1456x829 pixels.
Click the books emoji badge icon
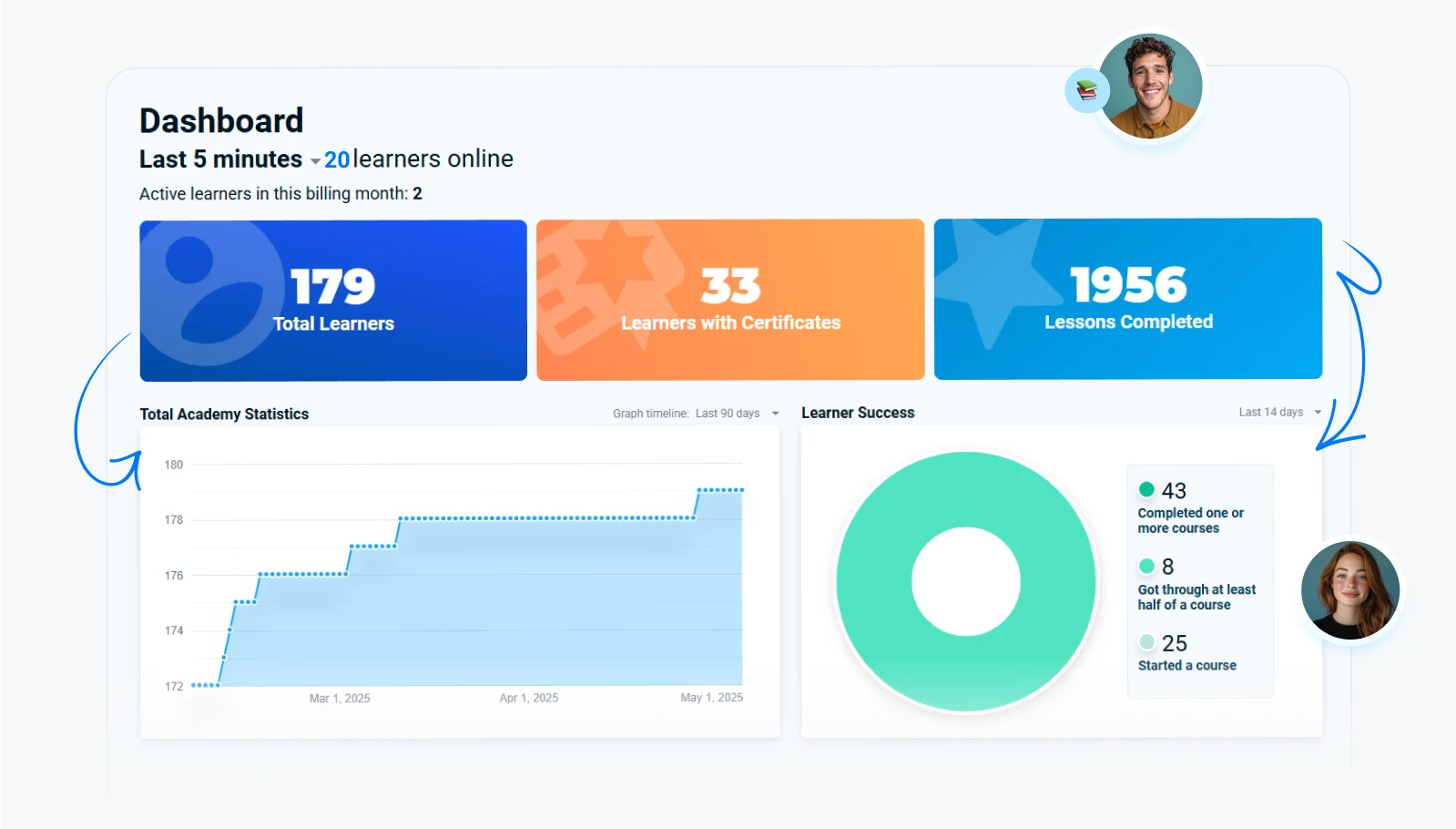1086,90
